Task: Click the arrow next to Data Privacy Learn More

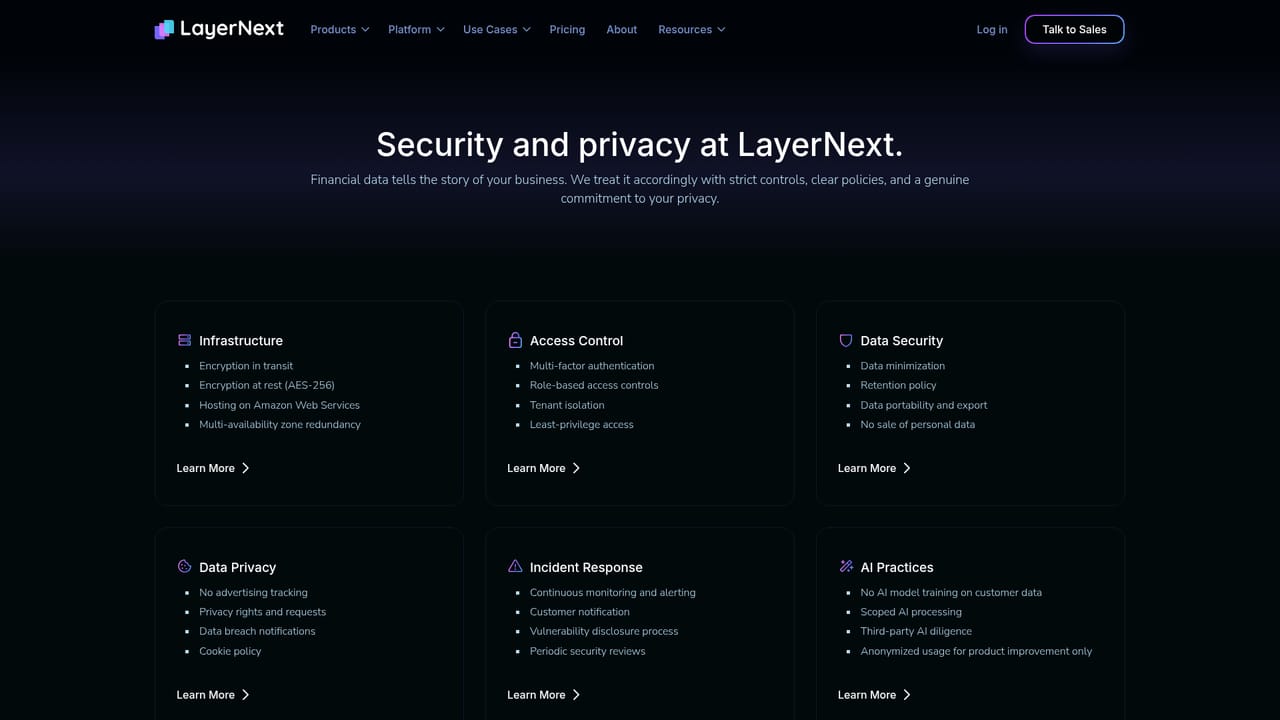Action: [x=245, y=695]
